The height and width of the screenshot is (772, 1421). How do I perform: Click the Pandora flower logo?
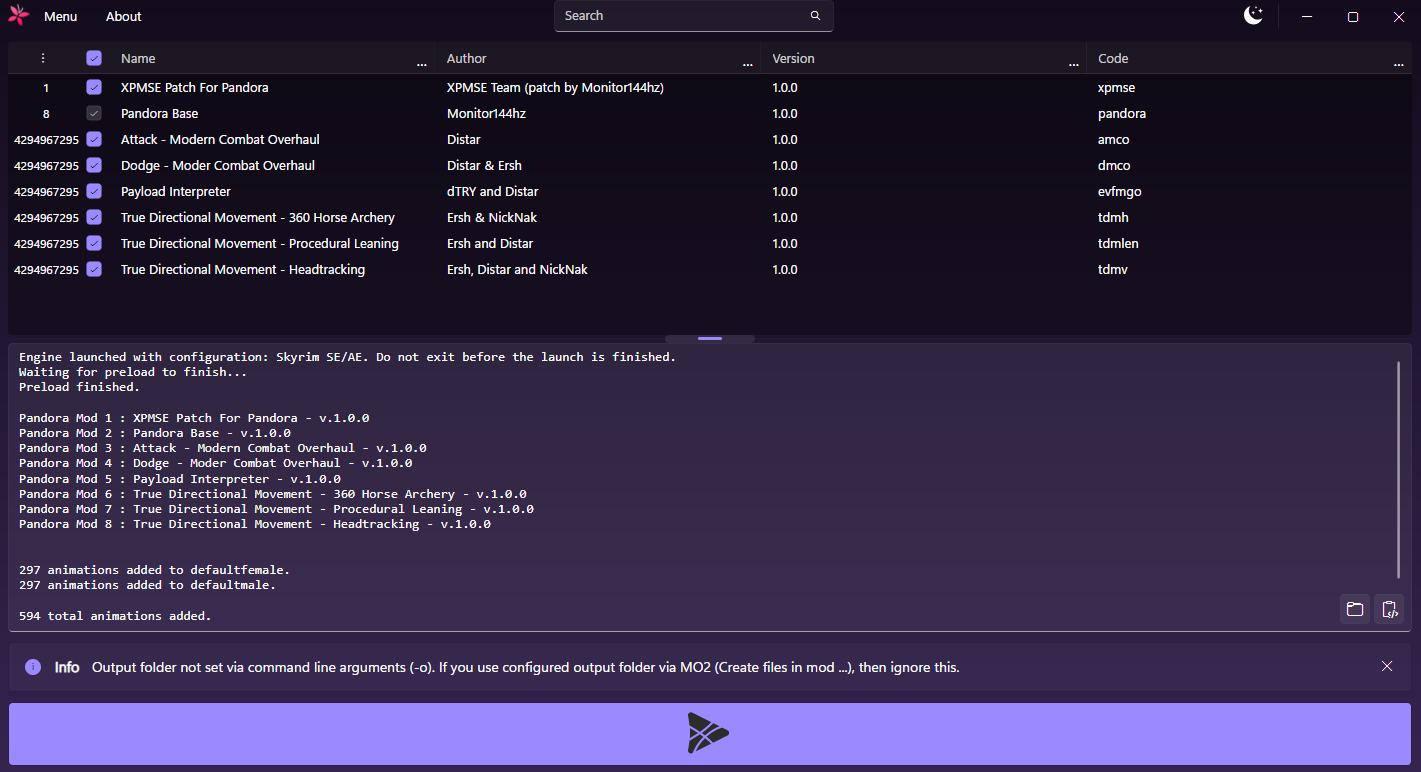tap(18, 15)
